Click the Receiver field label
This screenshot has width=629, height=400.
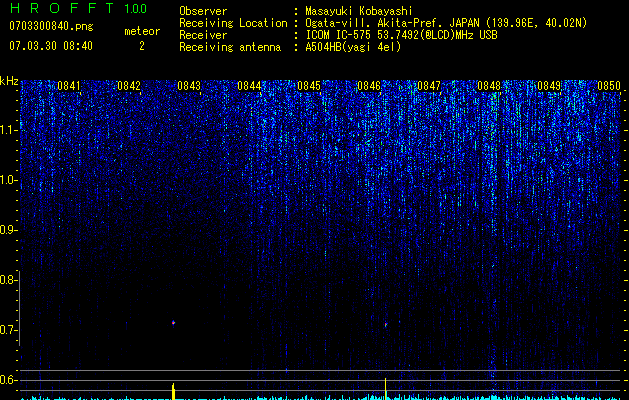point(203,35)
